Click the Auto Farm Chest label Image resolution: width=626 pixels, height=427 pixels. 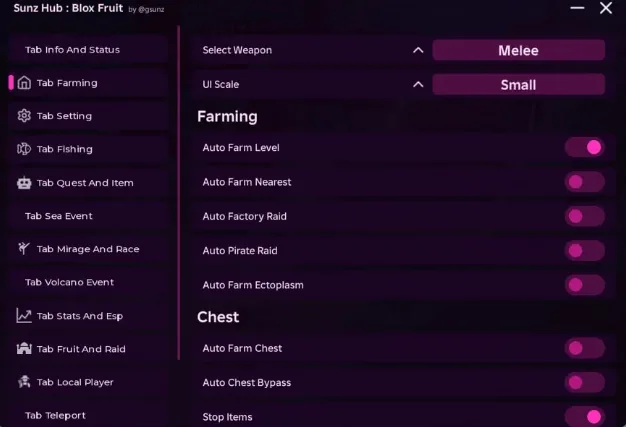[242, 348]
